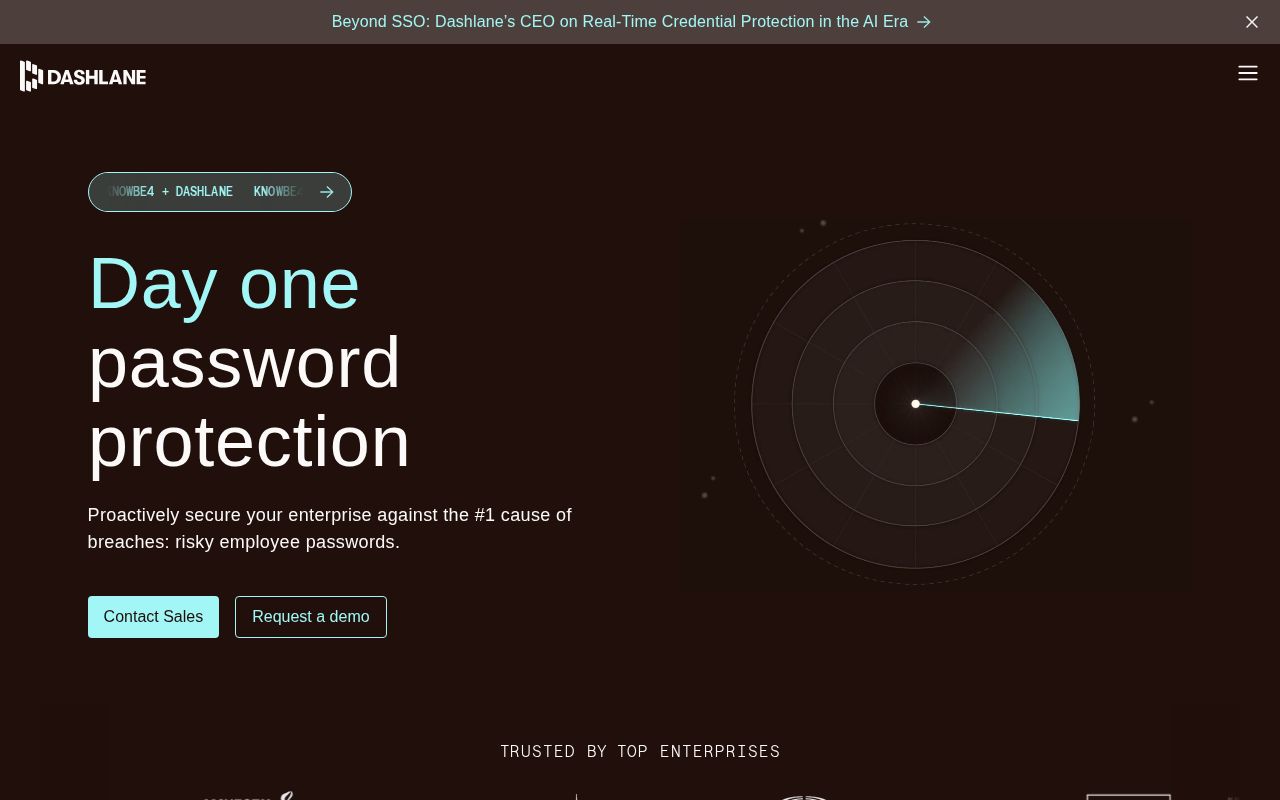Click the Dashlane logo bars icon

(29, 75)
